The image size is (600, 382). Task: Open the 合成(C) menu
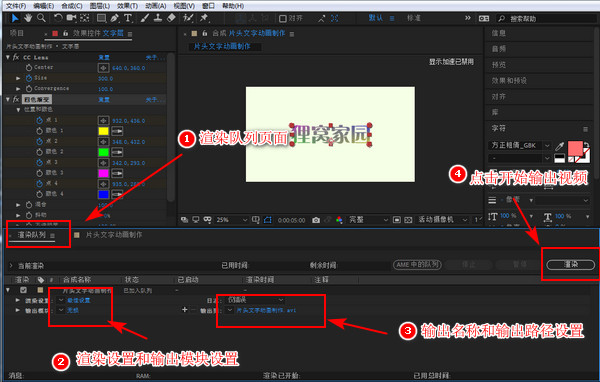coord(72,6)
